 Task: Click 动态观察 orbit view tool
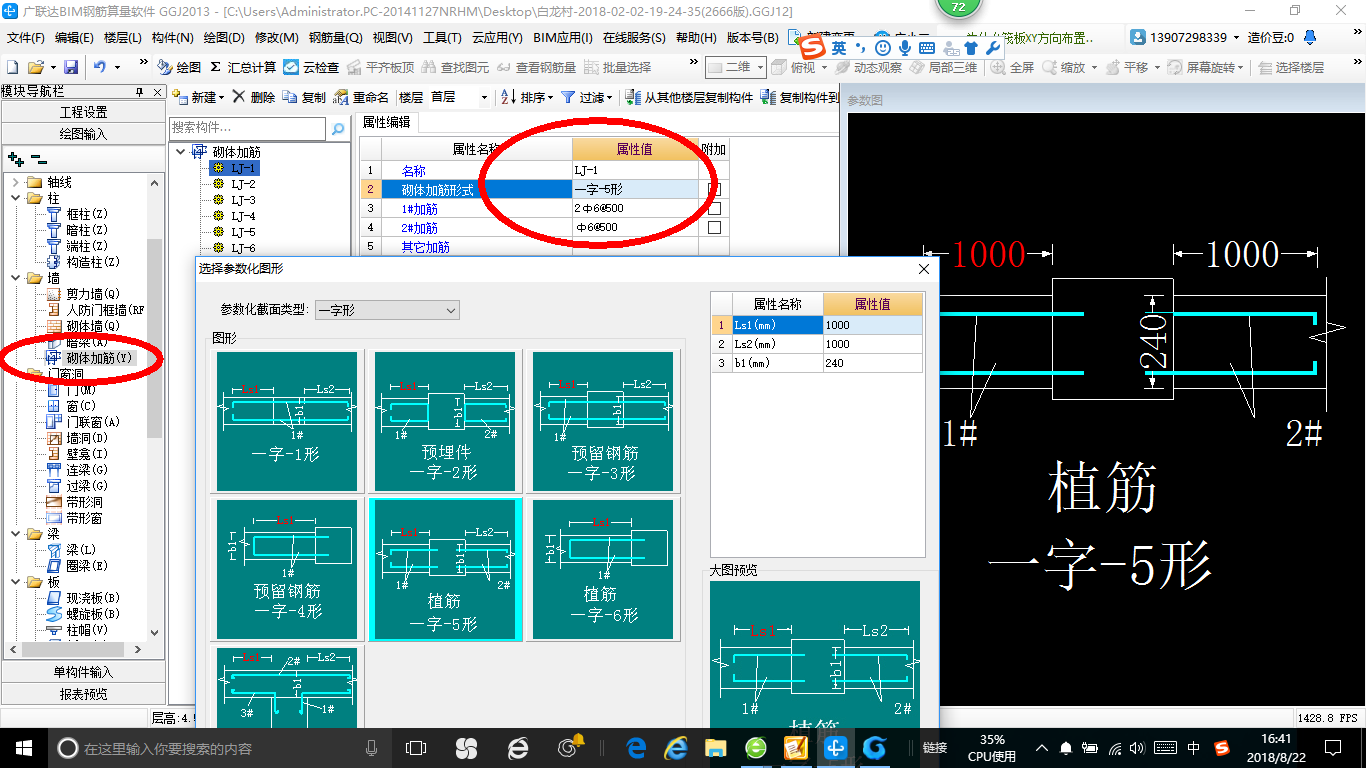[868, 67]
